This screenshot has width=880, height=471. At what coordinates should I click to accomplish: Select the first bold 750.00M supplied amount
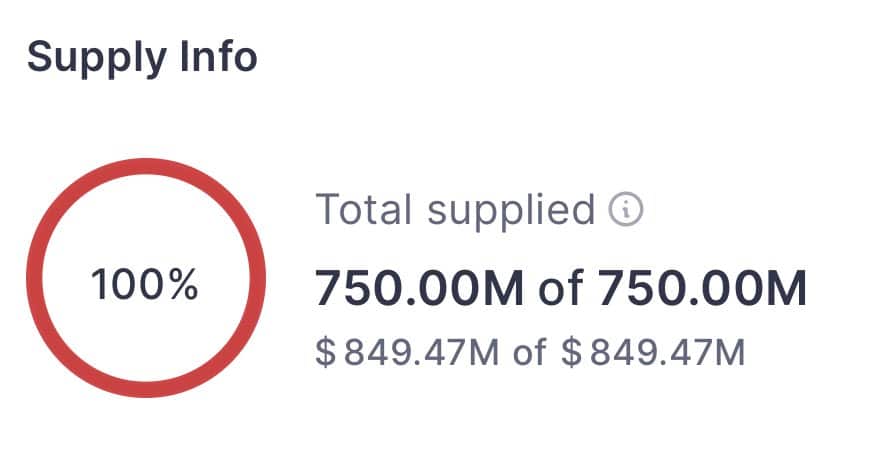click(x=420, y=290)
